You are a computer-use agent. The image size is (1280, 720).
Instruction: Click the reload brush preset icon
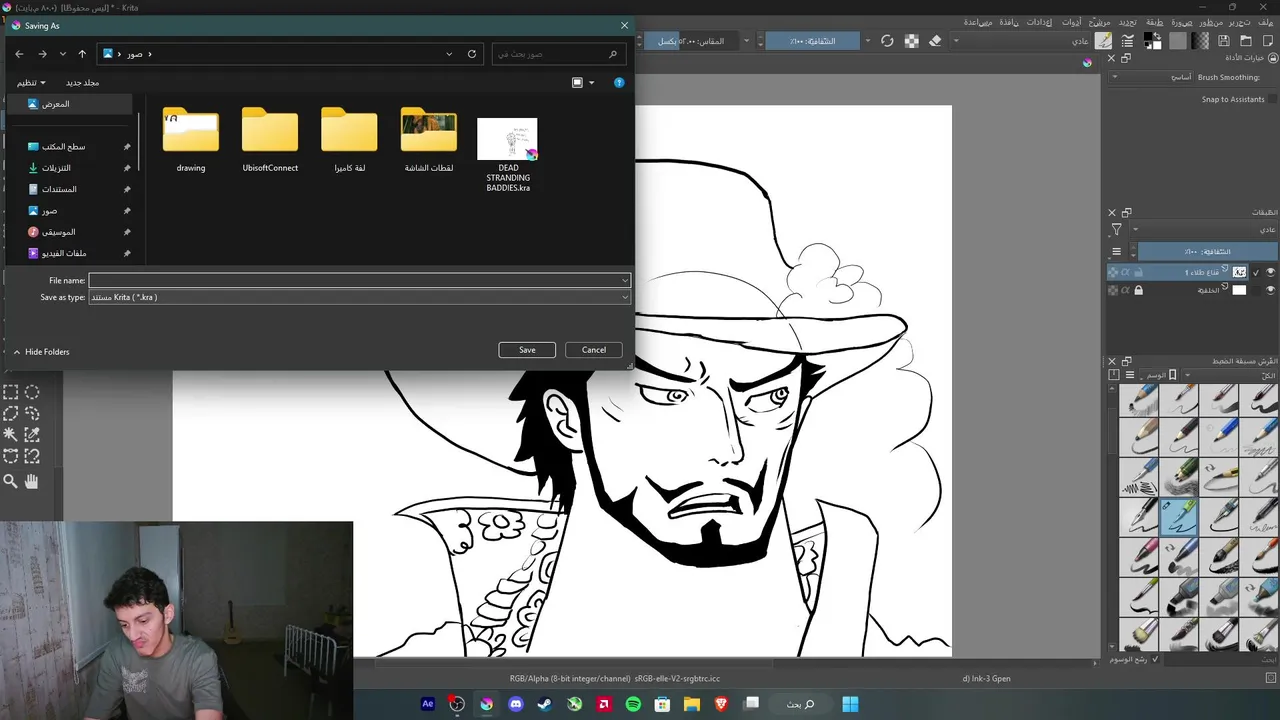tap(887, 41)
